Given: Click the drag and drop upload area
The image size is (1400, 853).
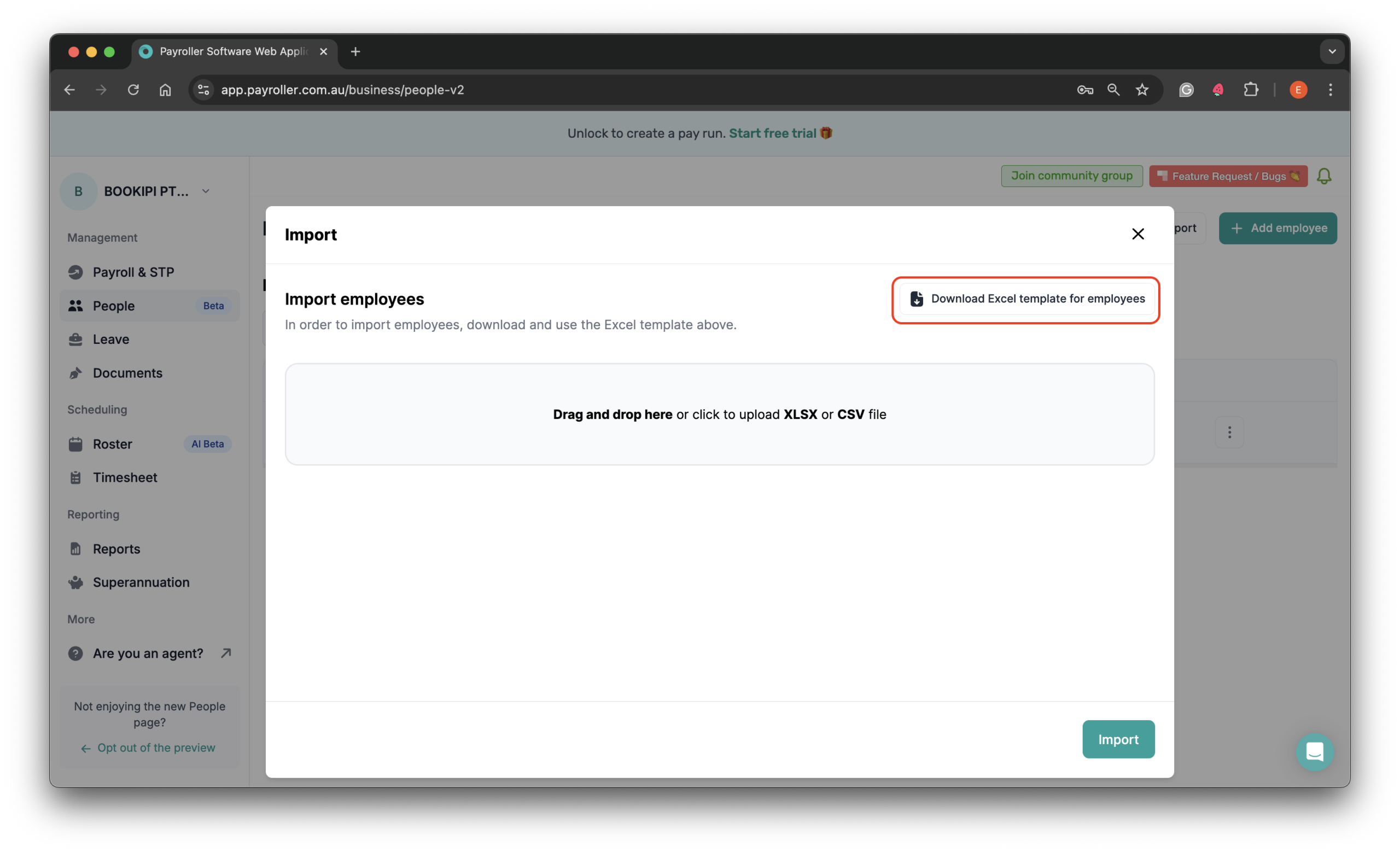Looking at the screenshot, I should pyautogui.click(x=719, y=414).
